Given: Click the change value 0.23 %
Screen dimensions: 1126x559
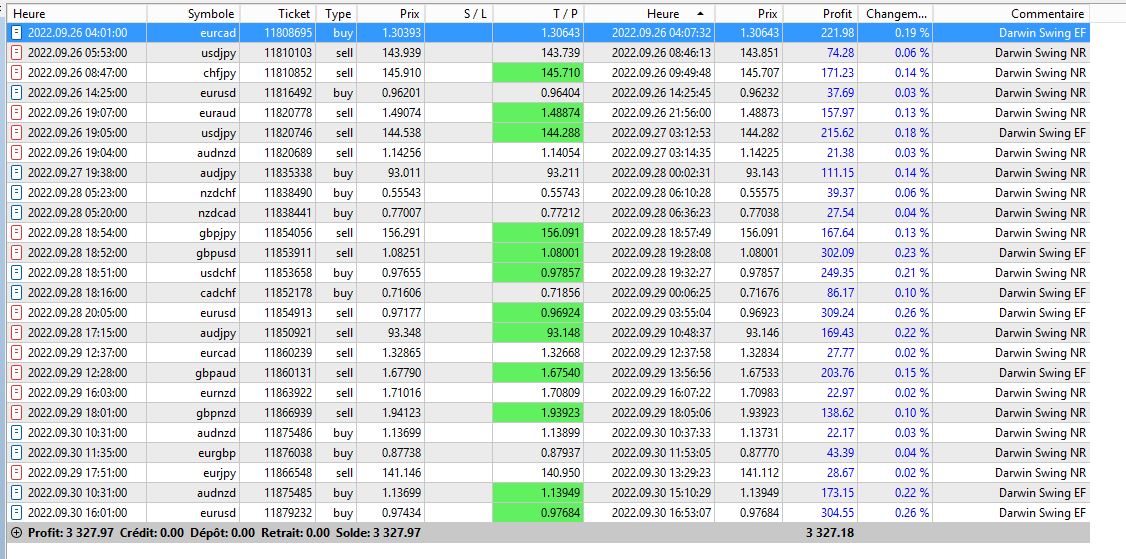Looking at the screenshot, I should 912,253.
